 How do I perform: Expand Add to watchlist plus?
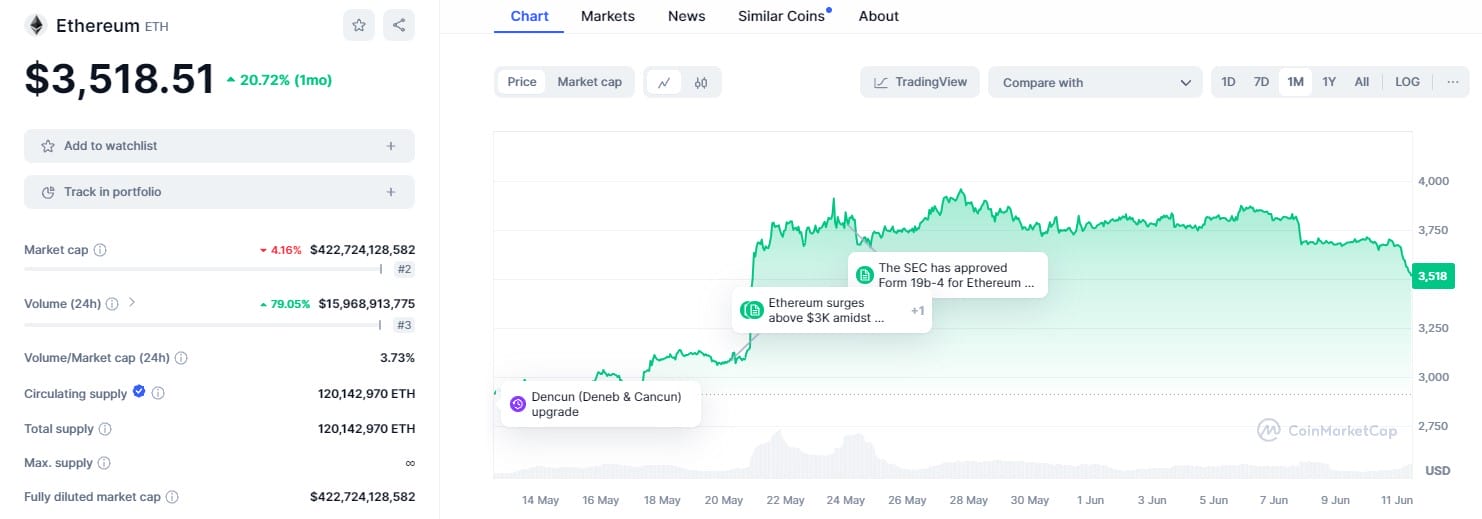click(390, 146)
